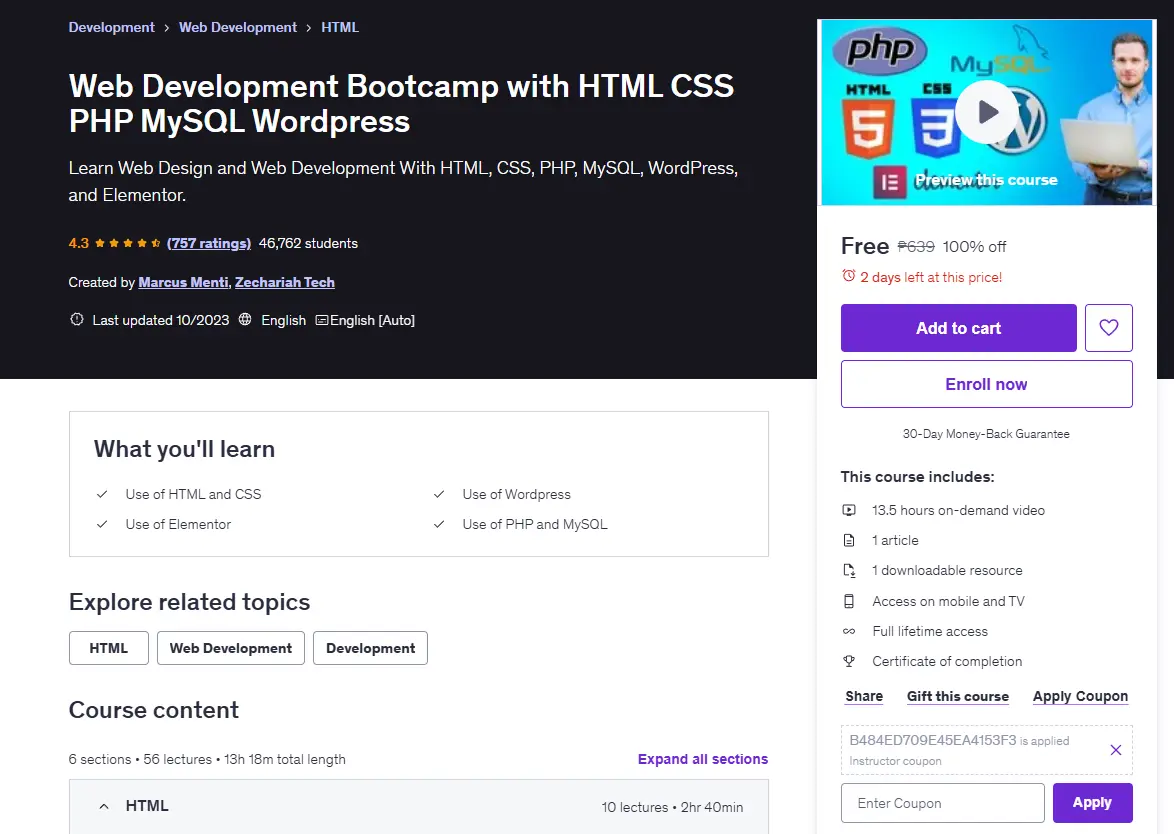Open Development breadcrumb link
This screenshot has width=1174, height=834.
point(112,27)
